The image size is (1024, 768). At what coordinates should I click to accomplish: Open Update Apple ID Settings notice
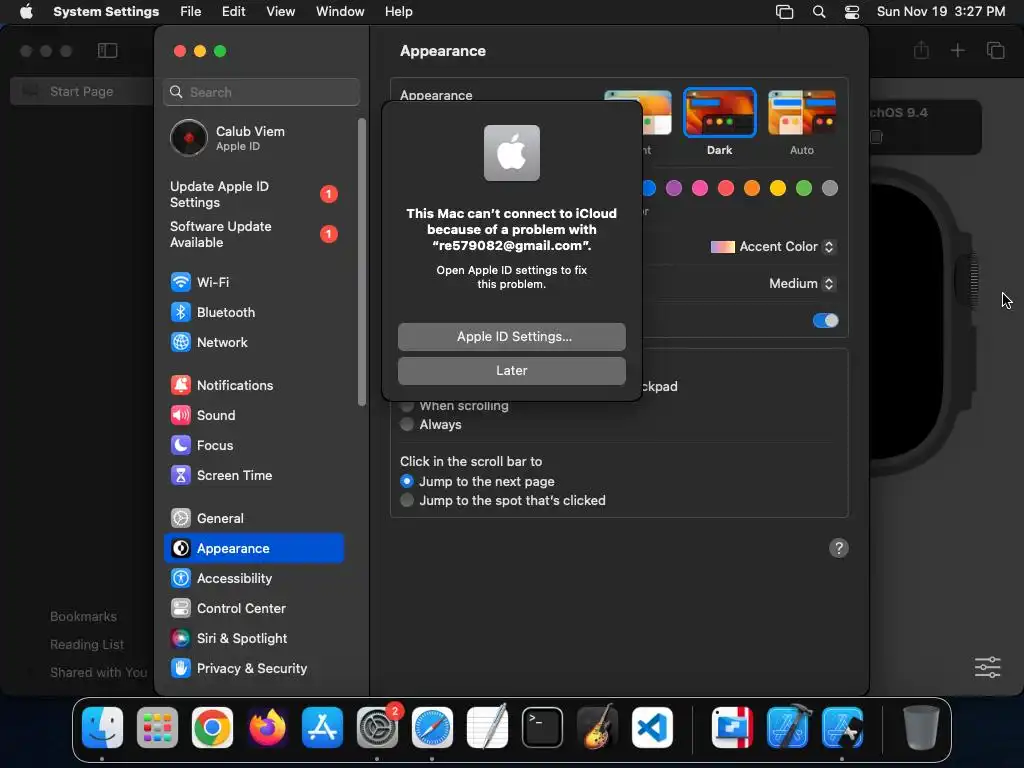253,195
